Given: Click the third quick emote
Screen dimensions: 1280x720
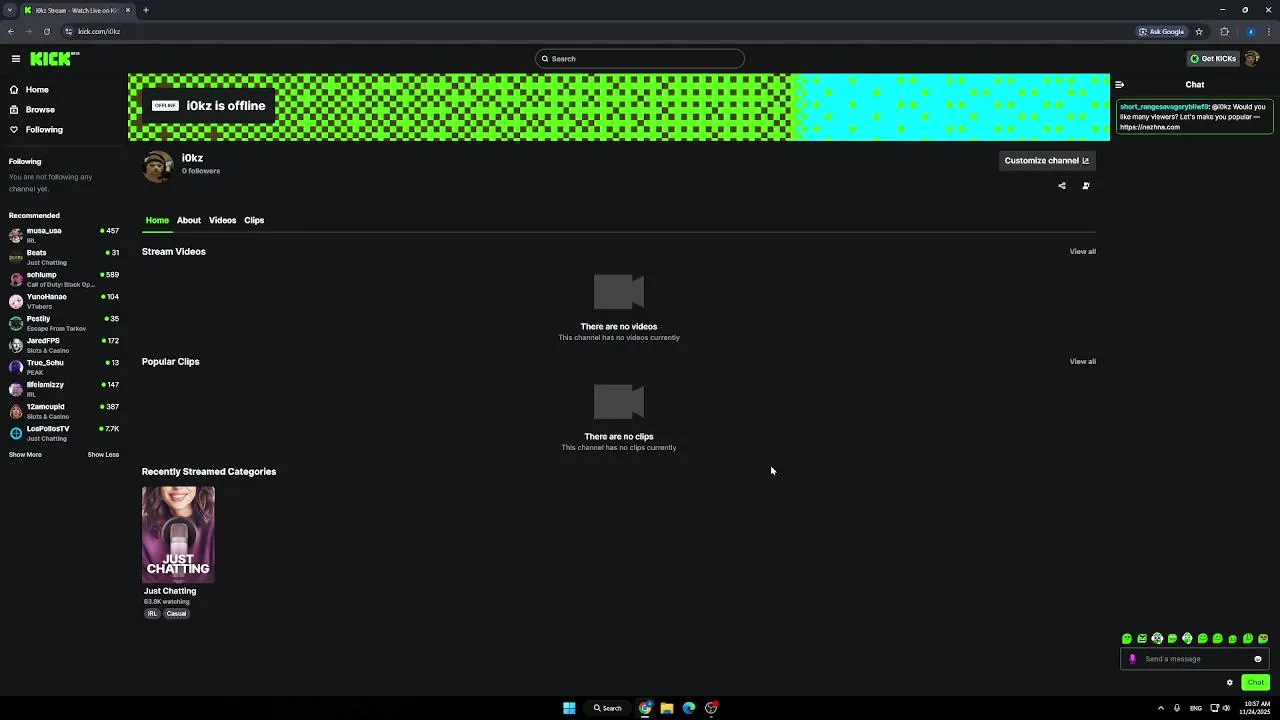Looking at the screenshot, I should pos(1157,639).
